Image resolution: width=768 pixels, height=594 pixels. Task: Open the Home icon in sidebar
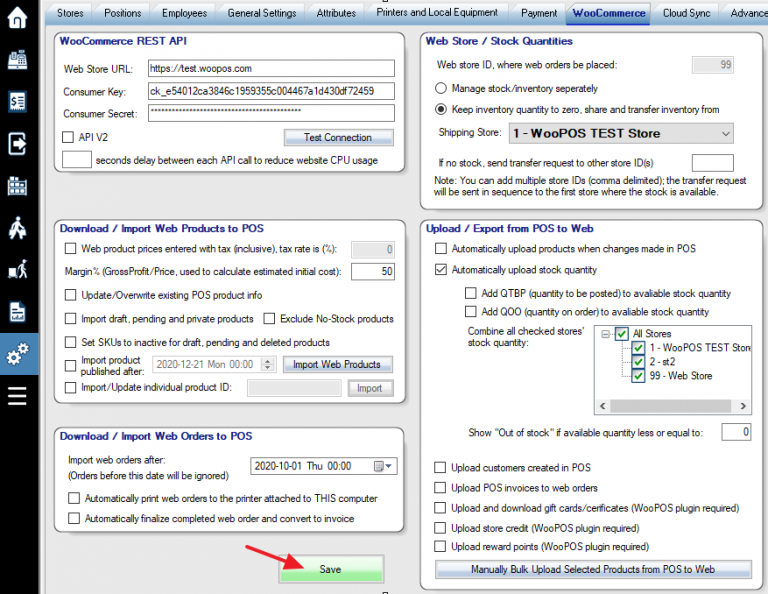[x=17, y=19]
